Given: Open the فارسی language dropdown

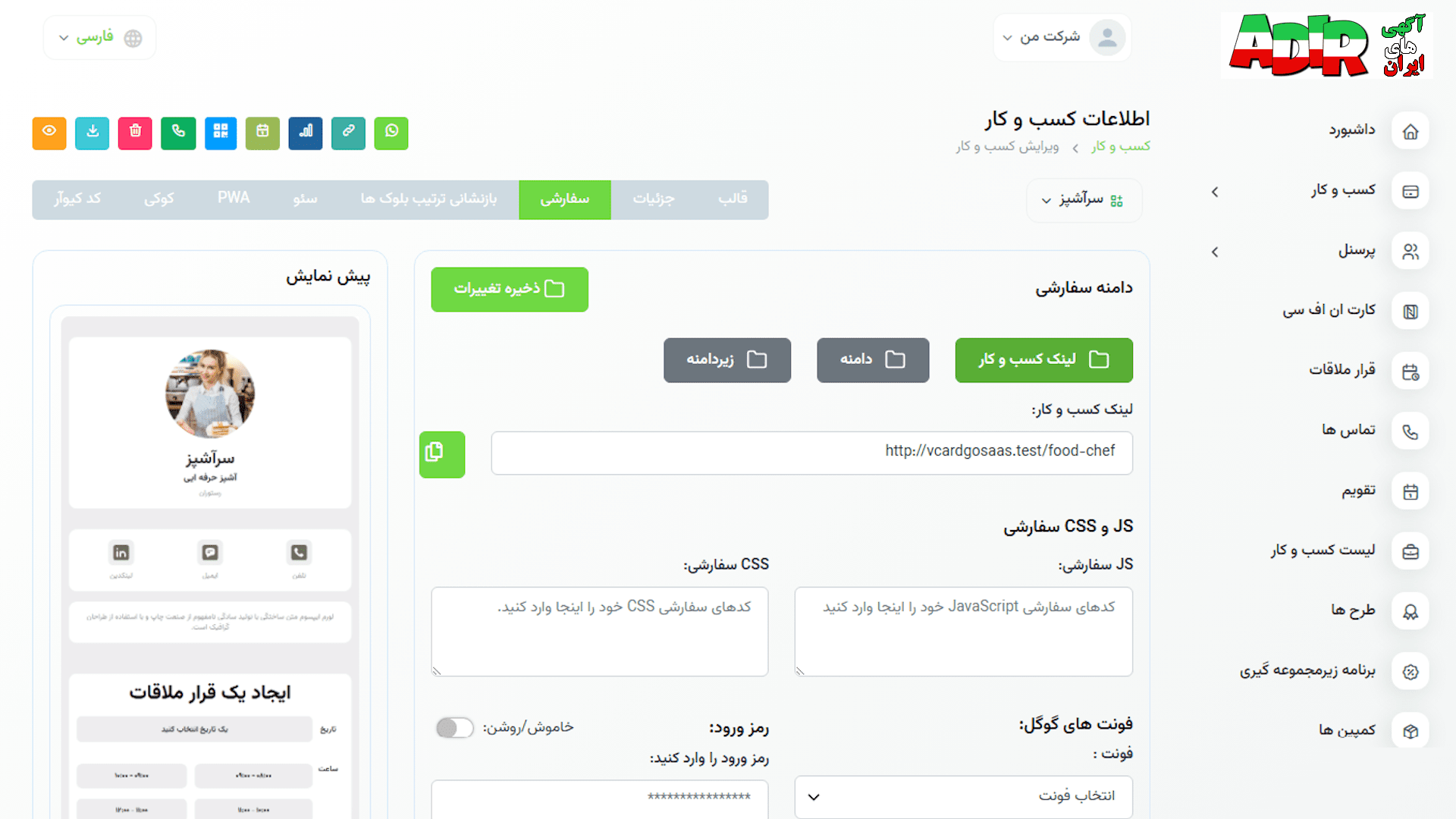Looking at the screenshot, I should (x=99, y=37).
